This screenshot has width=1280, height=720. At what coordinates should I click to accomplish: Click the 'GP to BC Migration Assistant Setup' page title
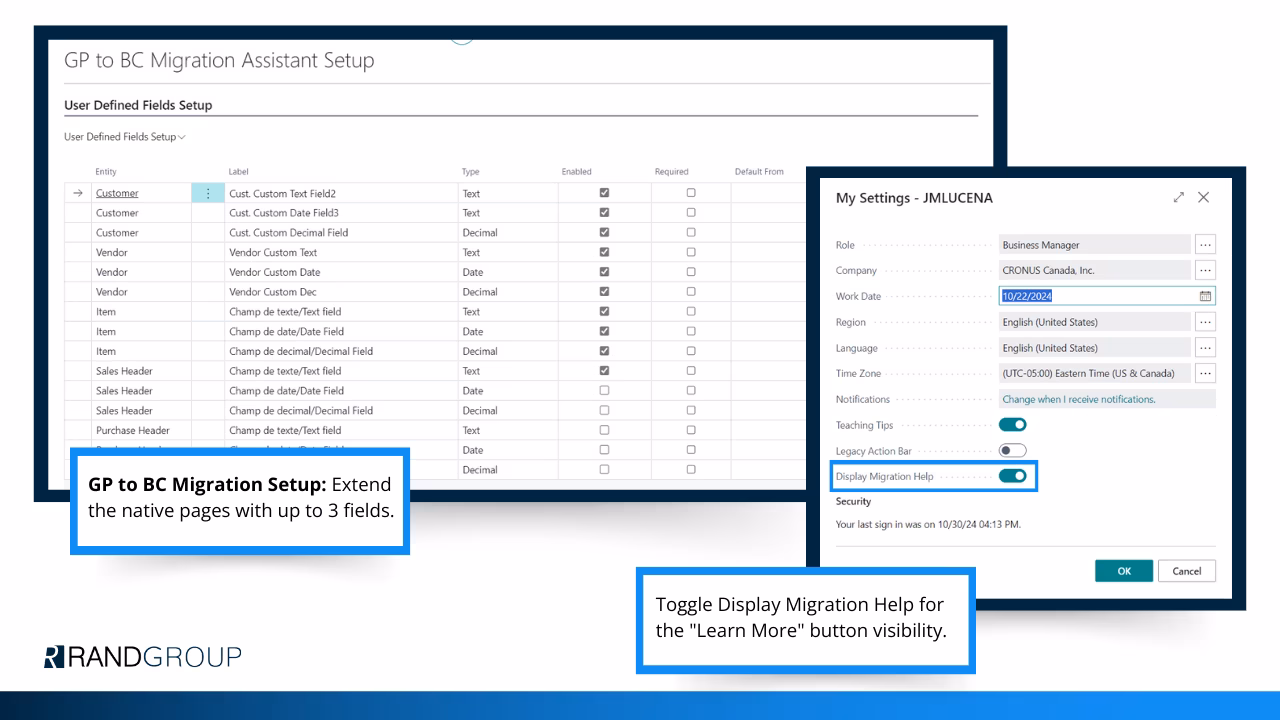[x=219, y=60]
